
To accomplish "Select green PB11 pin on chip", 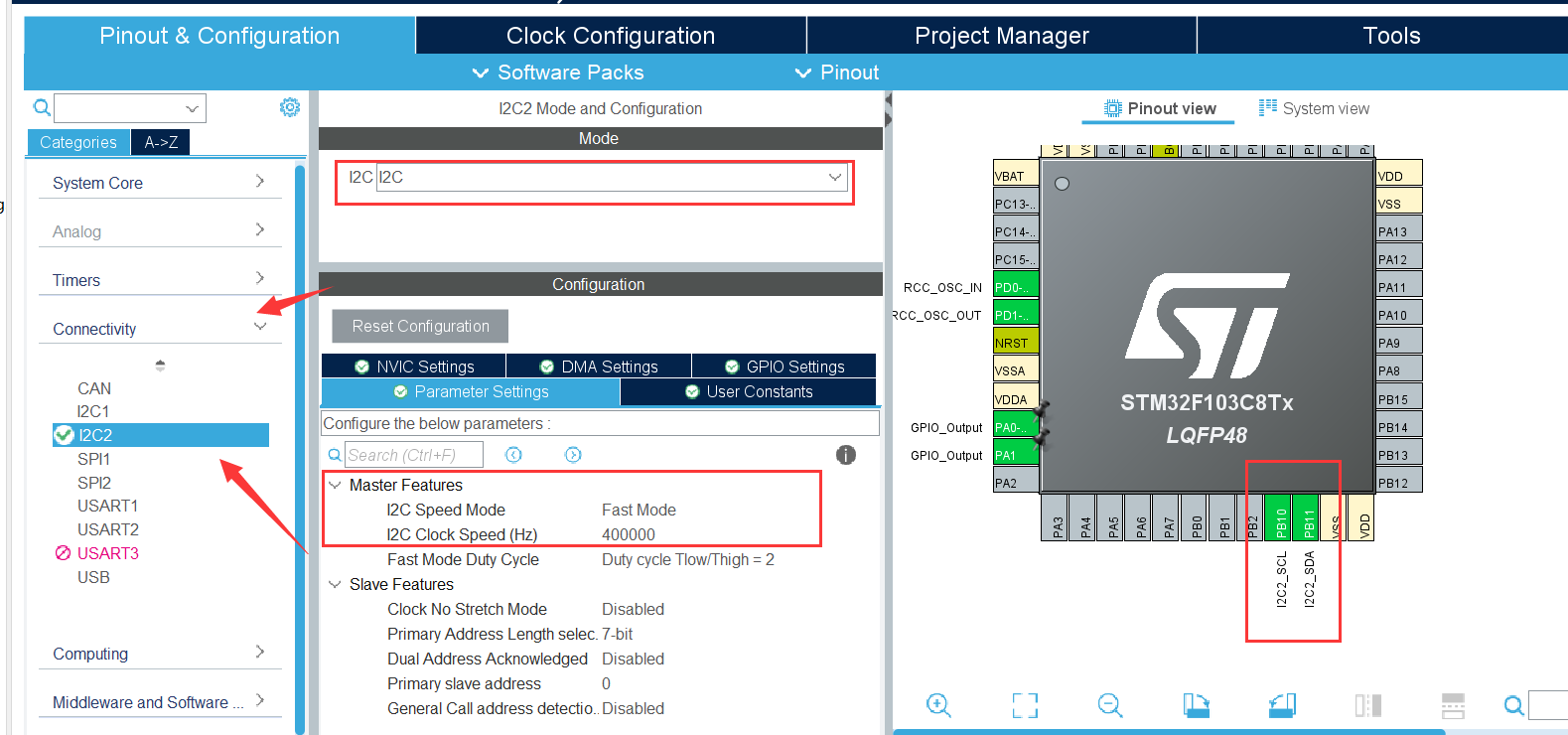I will [1308, 517].
